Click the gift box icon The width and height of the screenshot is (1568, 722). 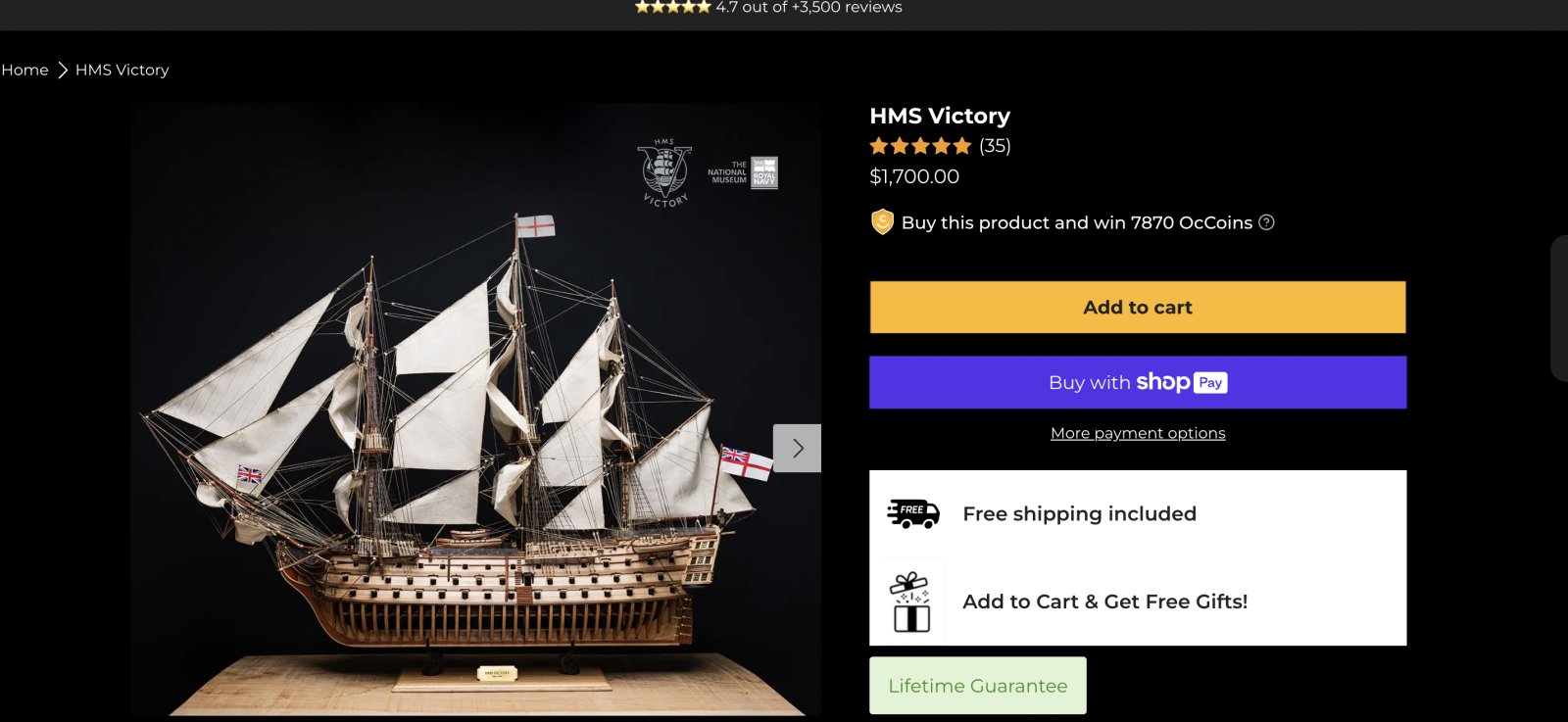click(x=910, y=602)
